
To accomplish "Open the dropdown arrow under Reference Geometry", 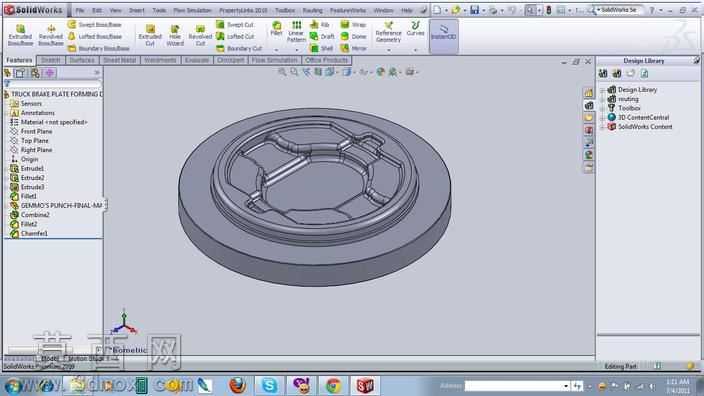I will coord(388,50).
